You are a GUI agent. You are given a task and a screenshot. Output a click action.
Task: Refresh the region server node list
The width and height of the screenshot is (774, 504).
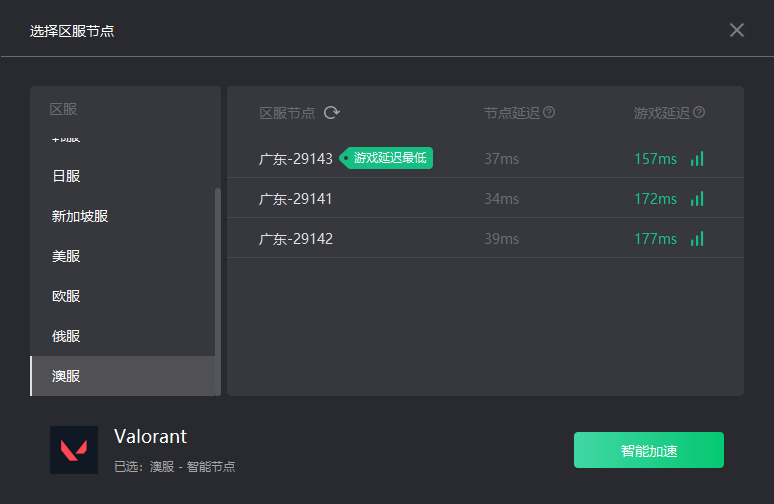tap(332, 113)
